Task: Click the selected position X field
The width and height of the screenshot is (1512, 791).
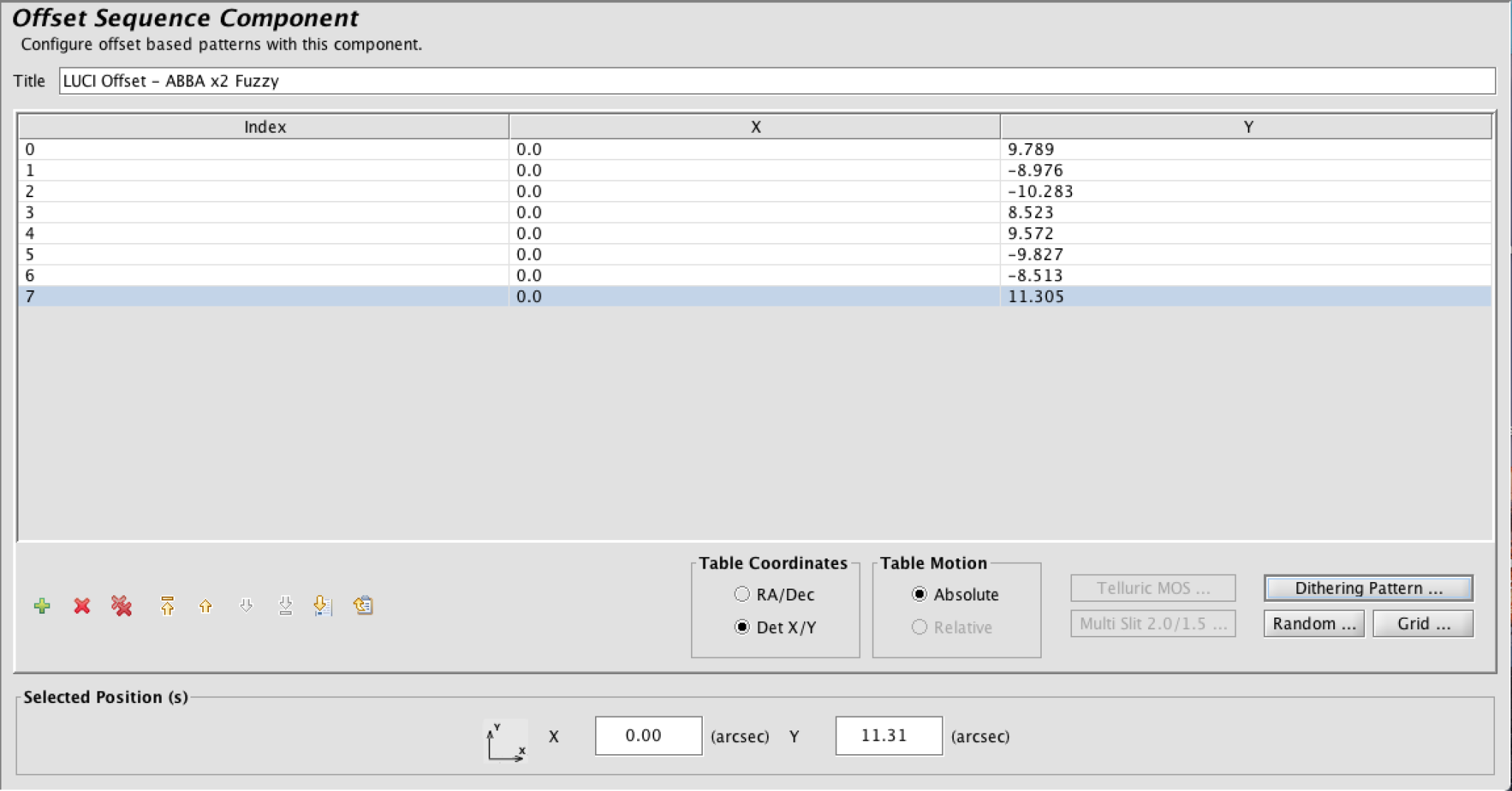Action: pos(649,736)
